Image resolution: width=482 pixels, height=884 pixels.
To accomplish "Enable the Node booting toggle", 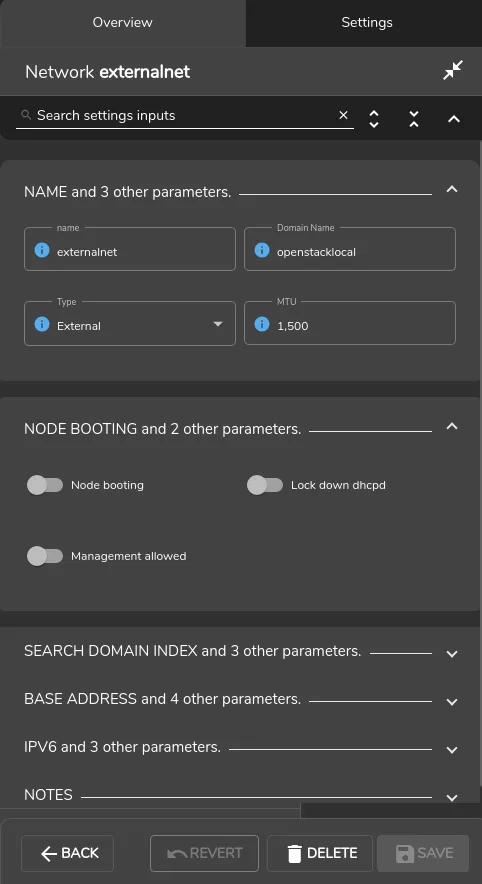I will 45,485.
